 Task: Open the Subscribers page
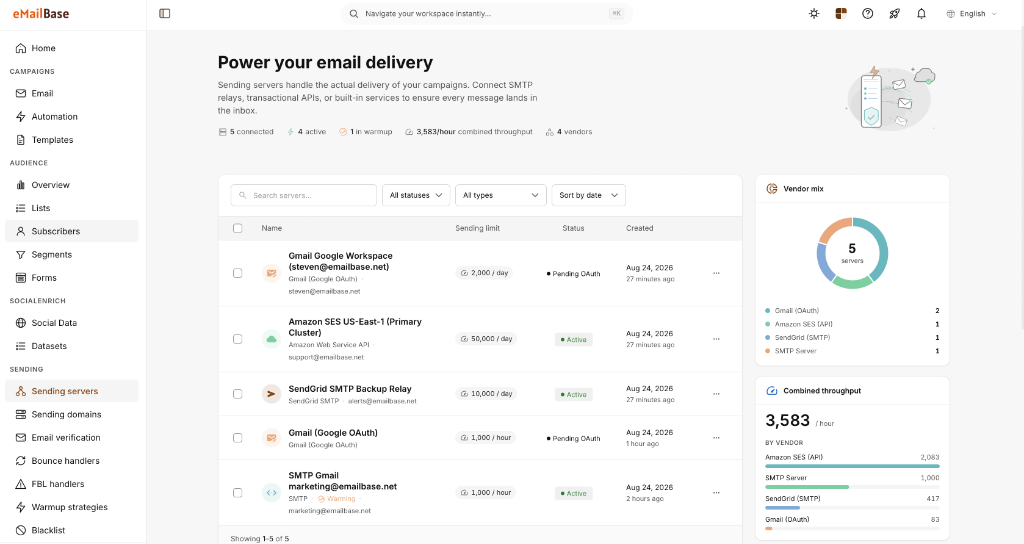pos(72,231)
